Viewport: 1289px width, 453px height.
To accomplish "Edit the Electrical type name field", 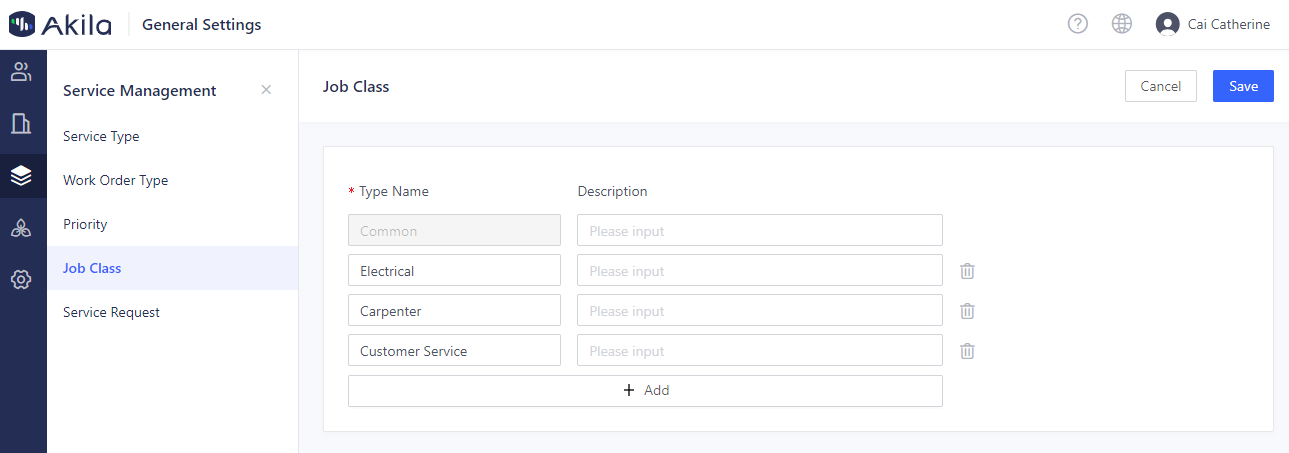I will tap(454, 270).
